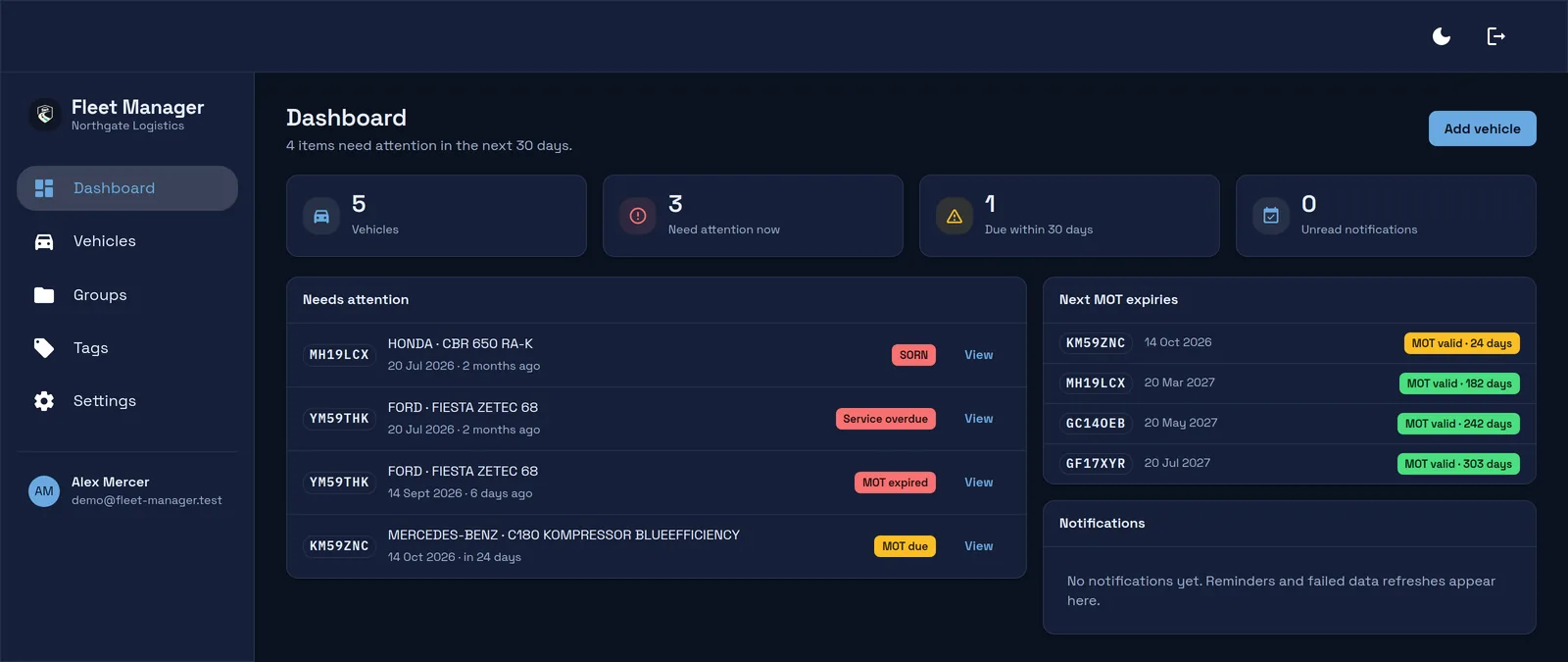View the Service overdue Fiesta item
1568x662 pixels.
coord(978,419)
